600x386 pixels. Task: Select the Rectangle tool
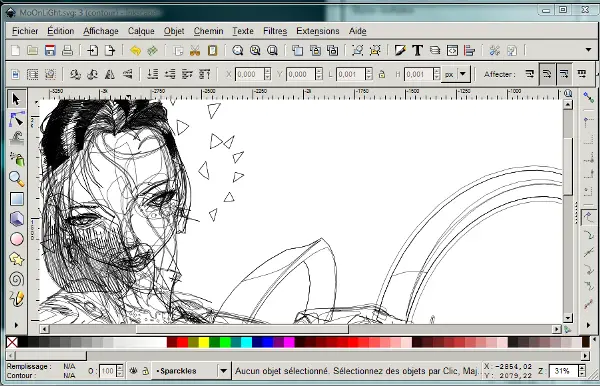point(16,199)
